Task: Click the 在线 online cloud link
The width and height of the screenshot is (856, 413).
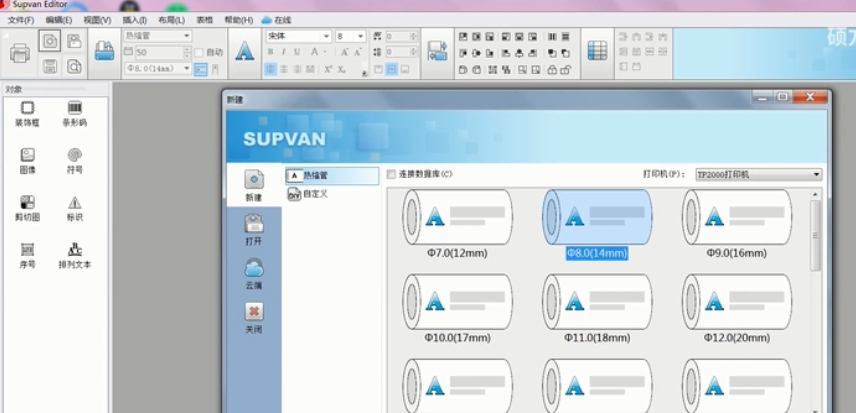Action: coord(276,20)
